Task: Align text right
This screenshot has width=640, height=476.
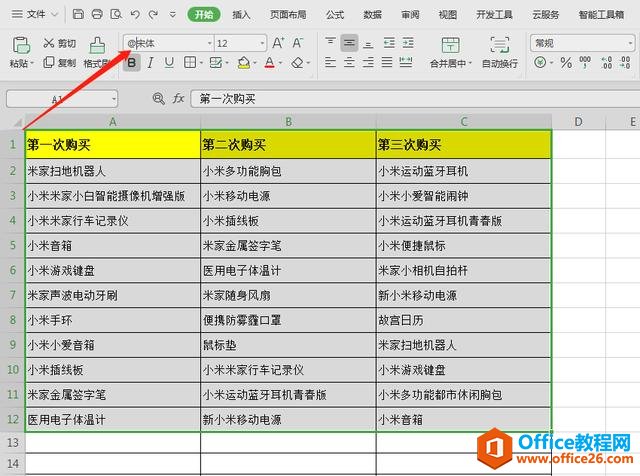Action: tap(368, 62)
